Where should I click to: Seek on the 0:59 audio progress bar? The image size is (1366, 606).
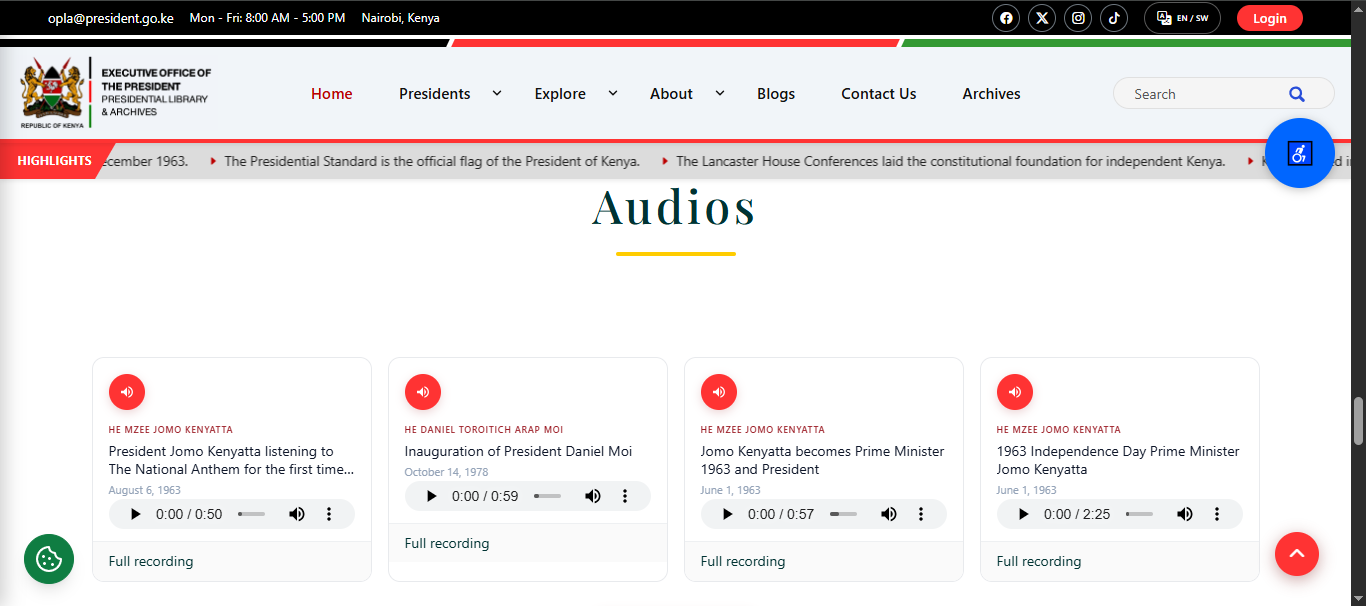(x=548, y=496)
